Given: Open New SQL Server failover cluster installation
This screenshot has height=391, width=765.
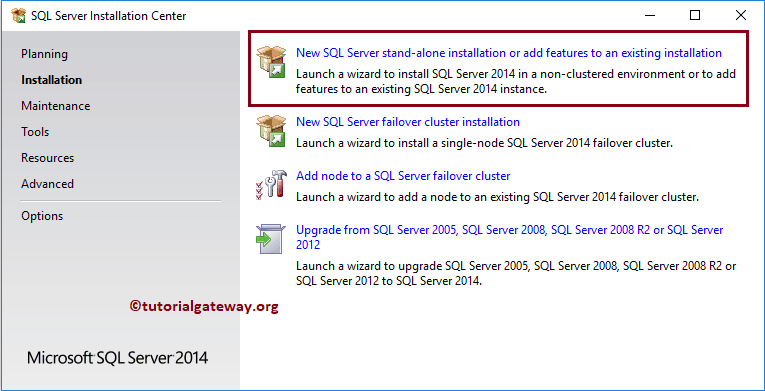Looking at the screenshot, I should click(x=408, y=122).
